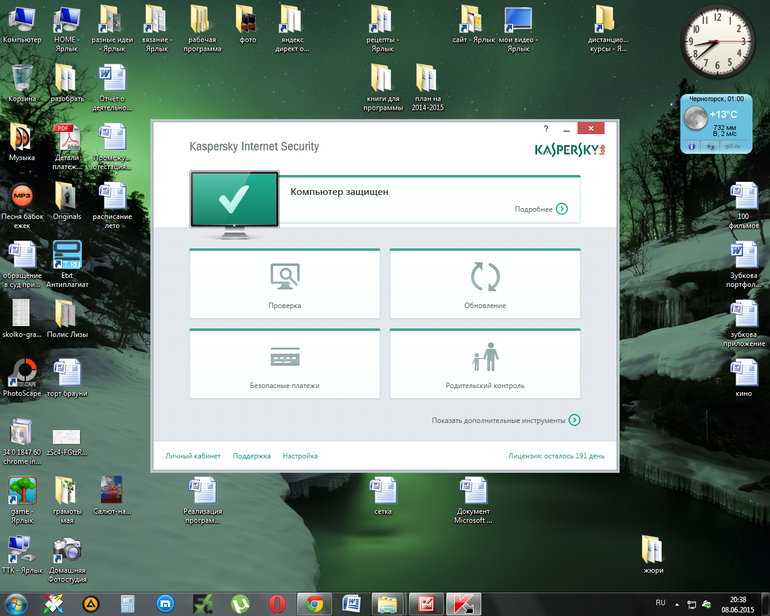Select the расписание лето document

(112, 205)
